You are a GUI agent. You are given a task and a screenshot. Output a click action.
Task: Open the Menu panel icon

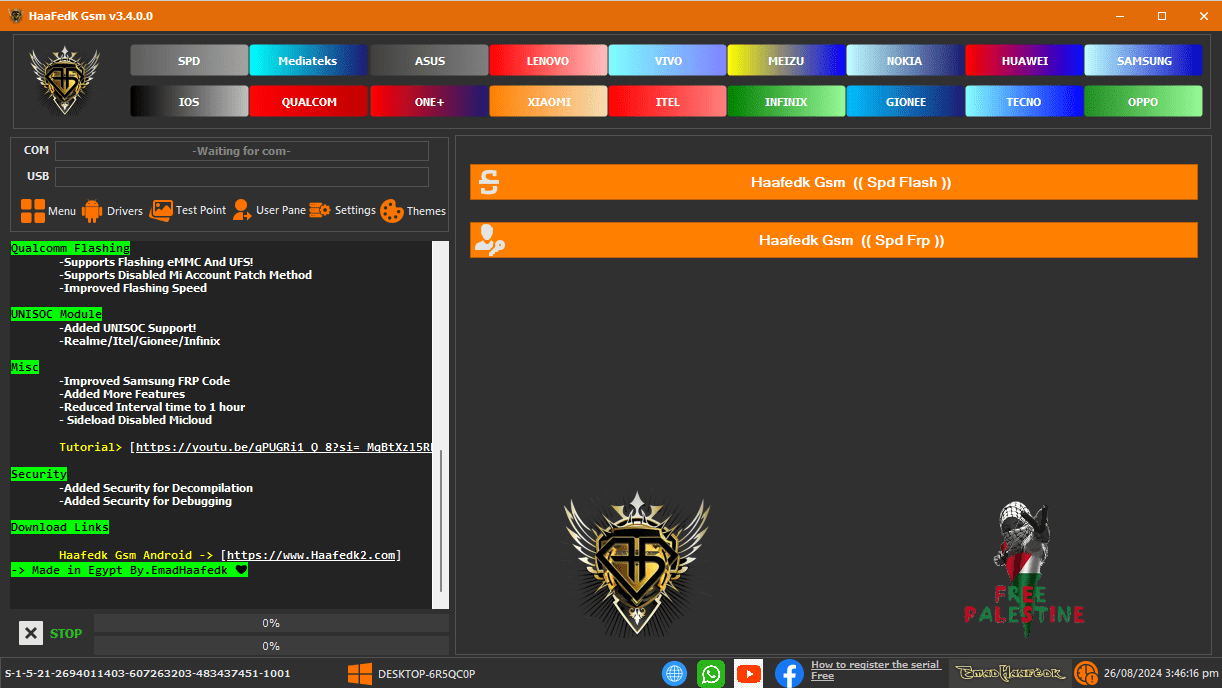point(33,210)
